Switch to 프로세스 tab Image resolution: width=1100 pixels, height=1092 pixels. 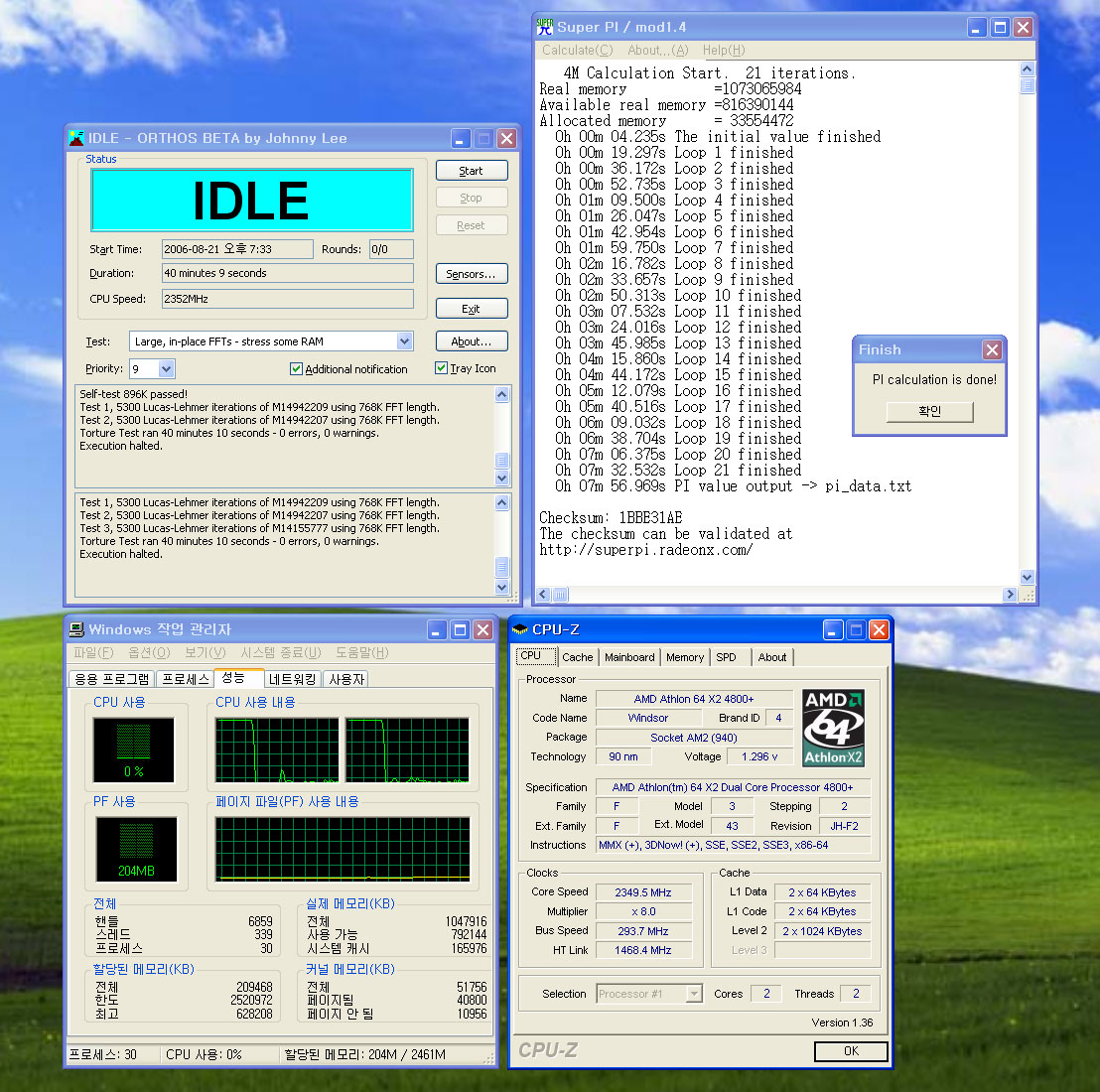(186, 679)
